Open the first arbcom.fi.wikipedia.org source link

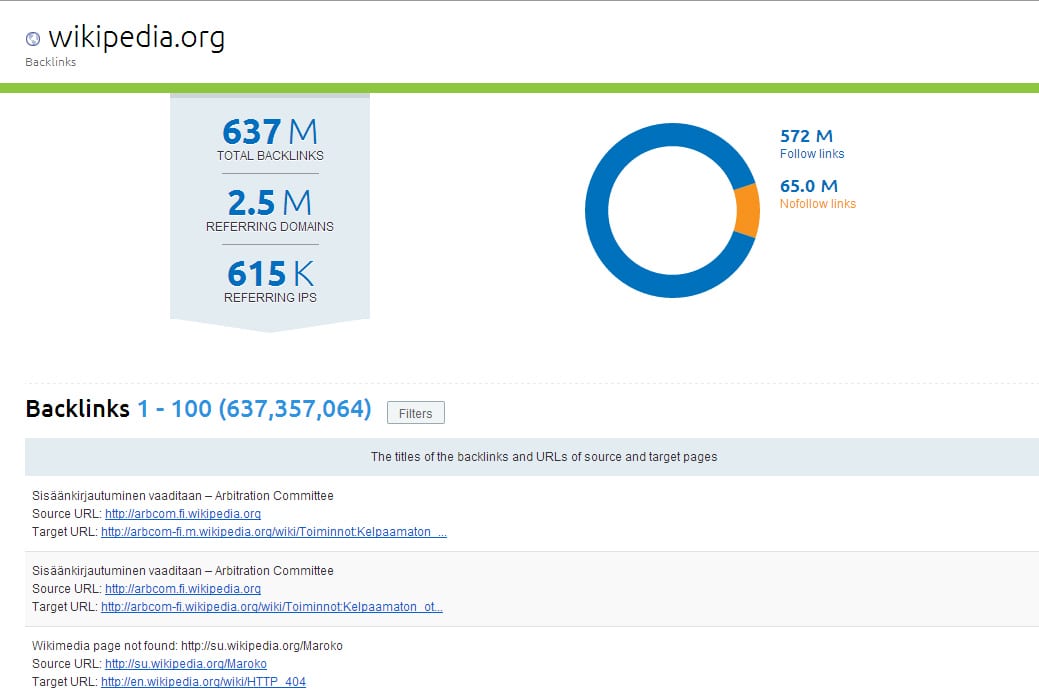[x=183, y=514]
